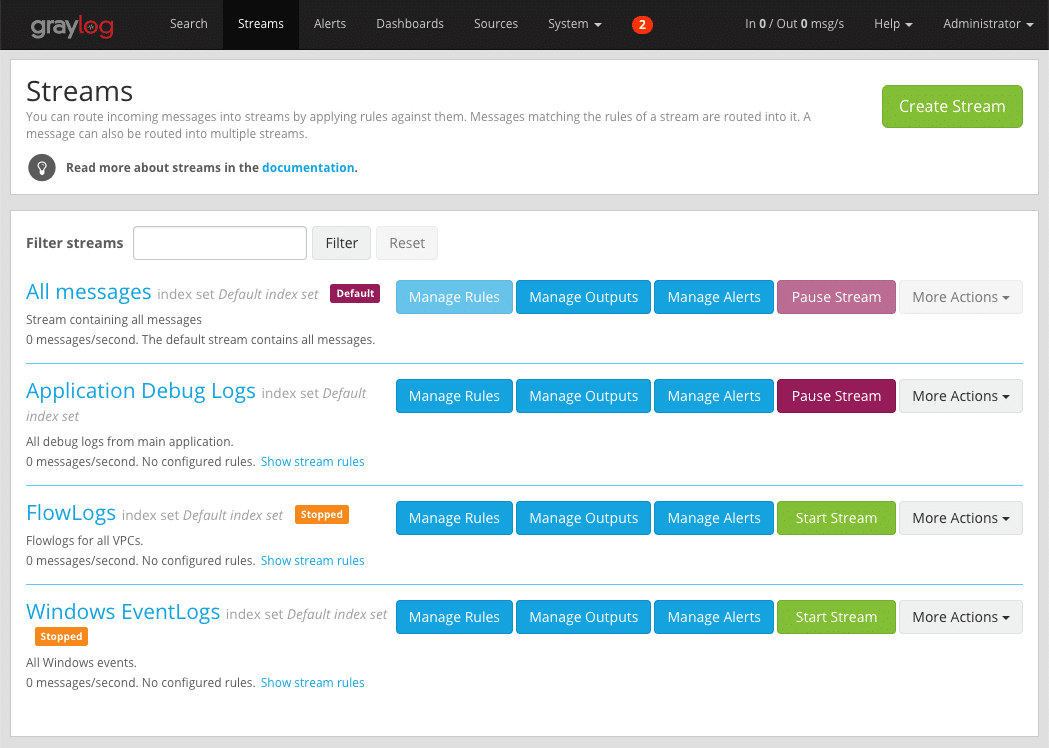Open the Alerts navigation item
The height and width of the screenshot is (748, 1049).
[330, 24]
